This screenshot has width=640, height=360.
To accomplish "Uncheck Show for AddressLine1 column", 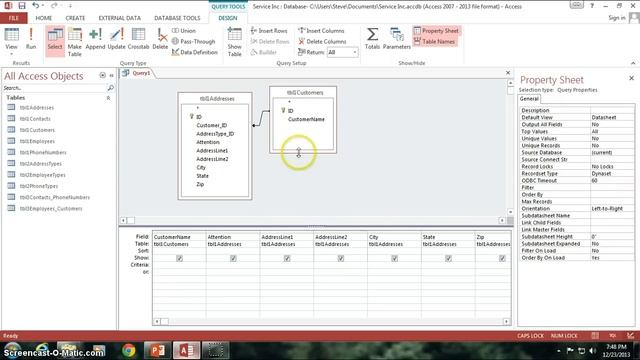I will click(x=287, y=258).
